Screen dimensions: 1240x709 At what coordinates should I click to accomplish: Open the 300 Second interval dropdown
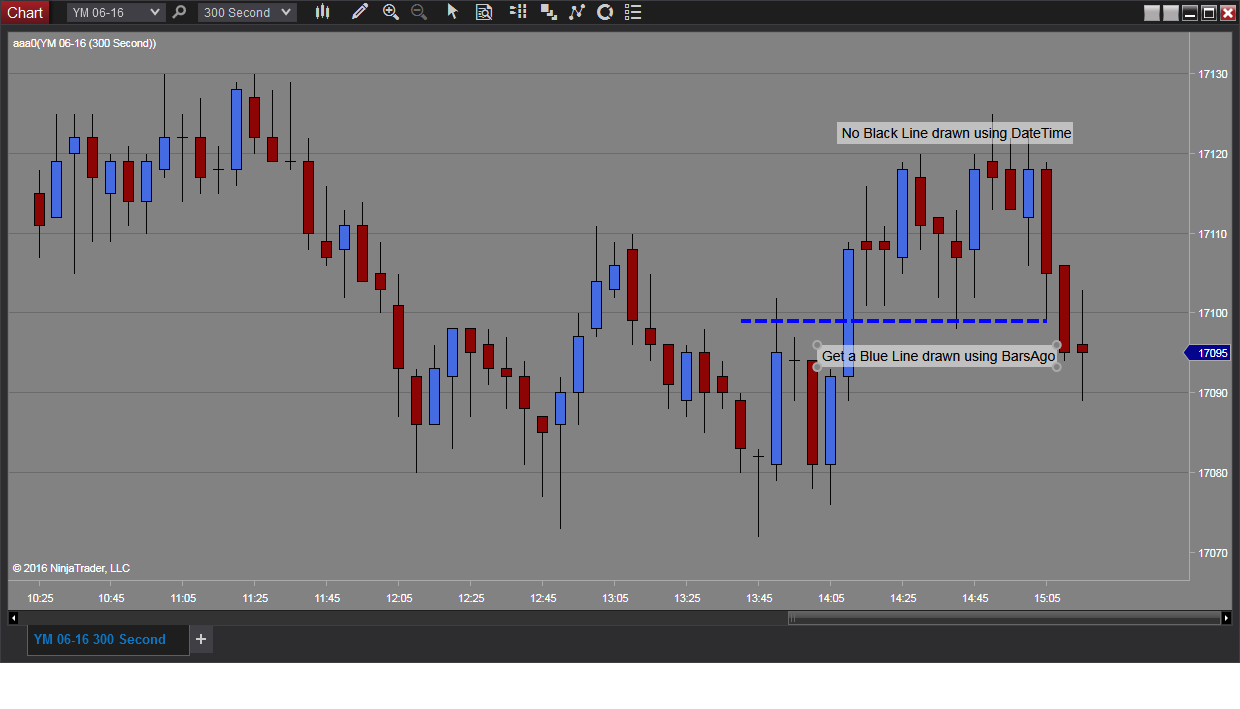(247, 12)
